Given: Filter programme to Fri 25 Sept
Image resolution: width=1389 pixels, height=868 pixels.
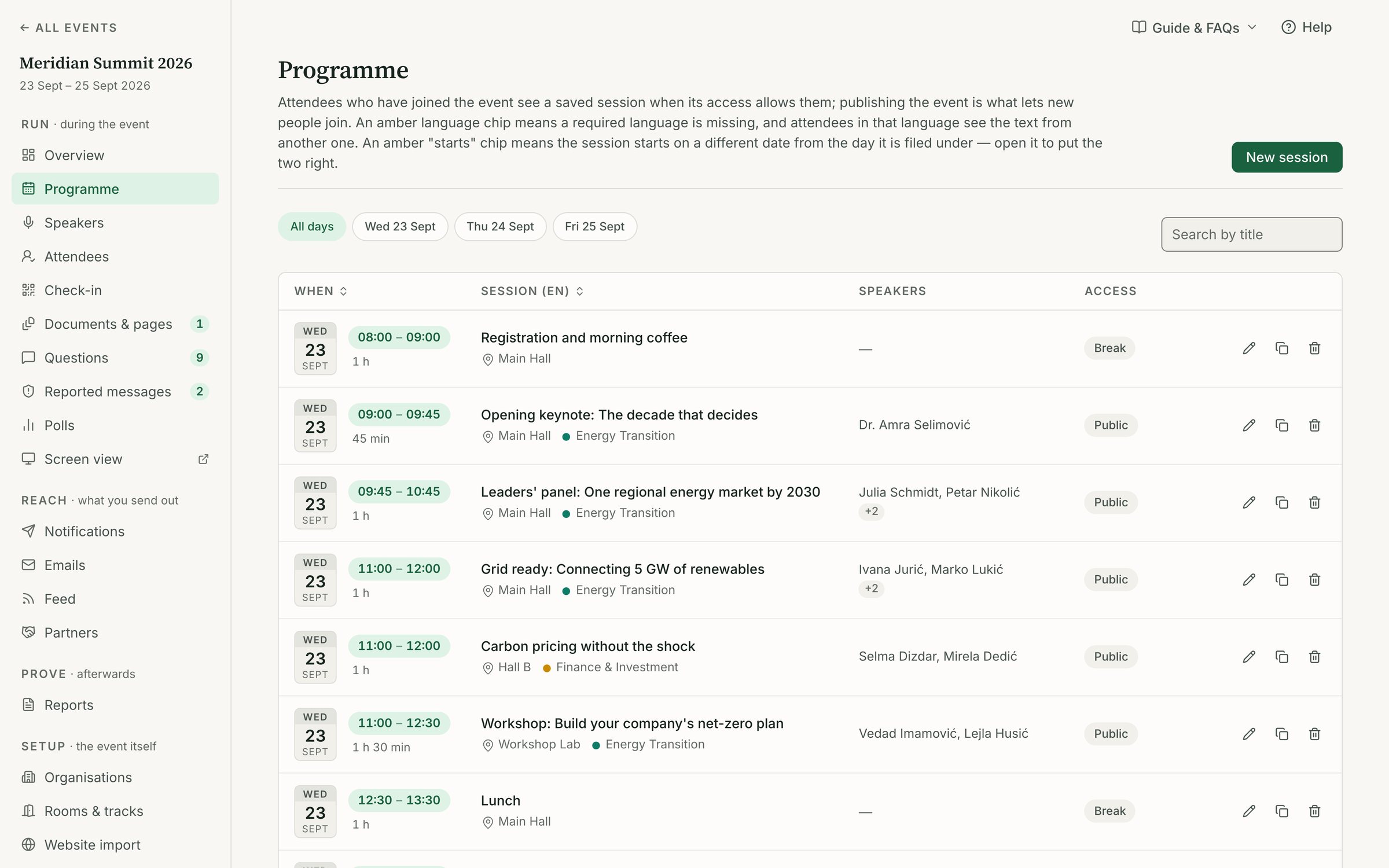Looking at the screenshot, I should [x=594, y=226].
